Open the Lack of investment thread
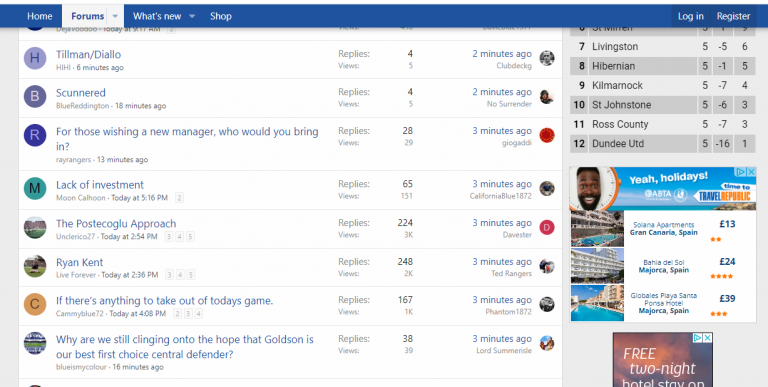 coord(100,185)
